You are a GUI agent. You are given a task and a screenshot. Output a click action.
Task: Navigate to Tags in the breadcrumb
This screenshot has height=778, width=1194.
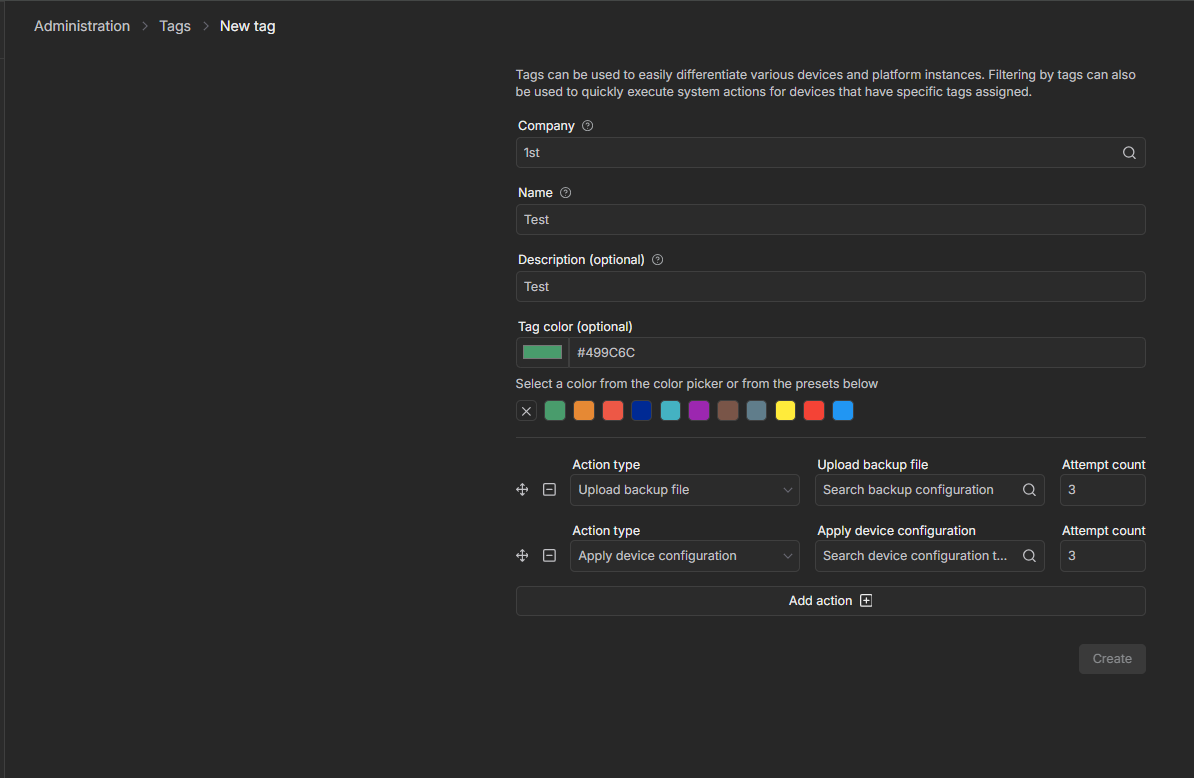click(175, 26)
